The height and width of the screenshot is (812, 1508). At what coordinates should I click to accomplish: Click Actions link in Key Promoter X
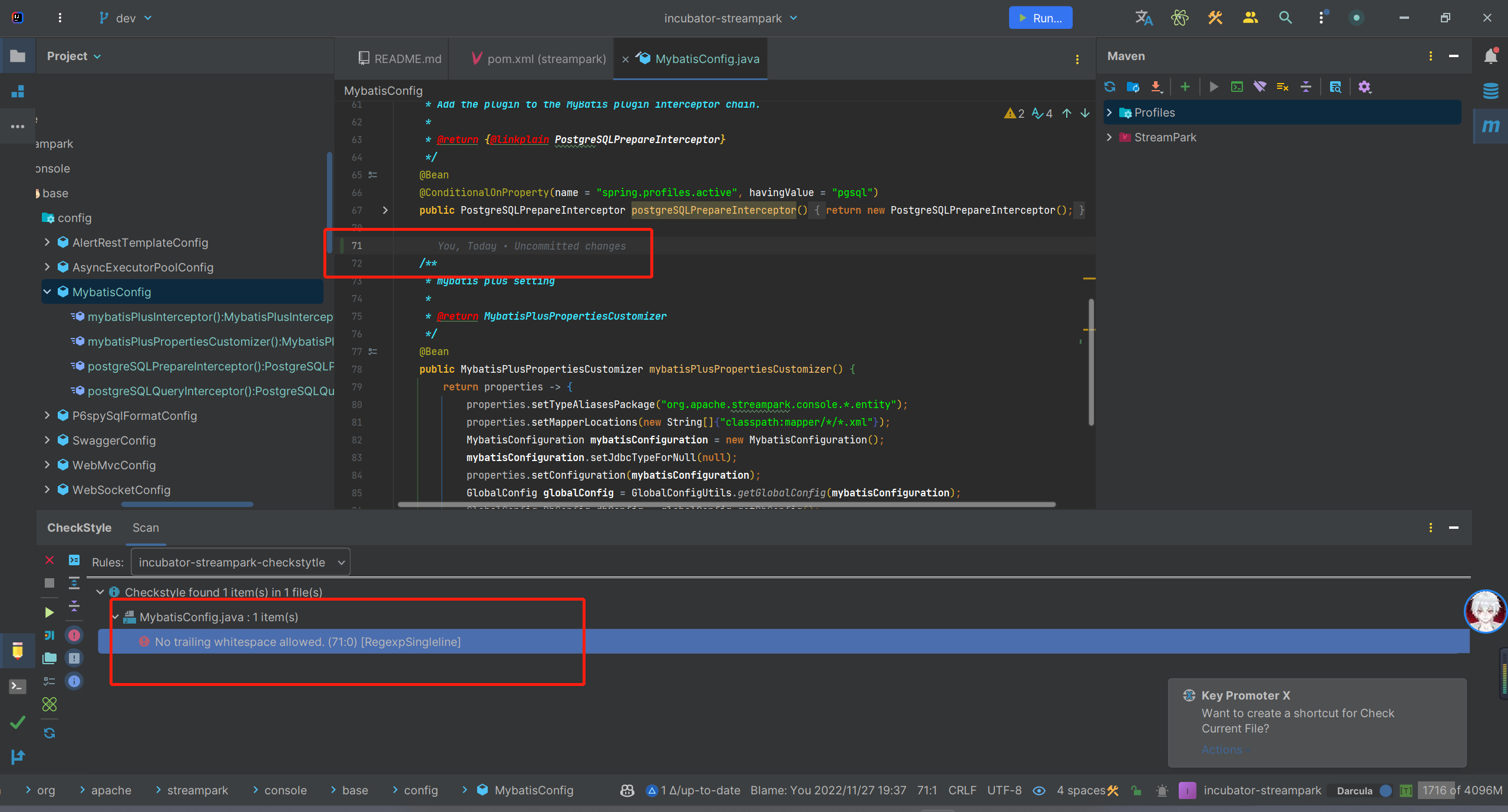1222,750
